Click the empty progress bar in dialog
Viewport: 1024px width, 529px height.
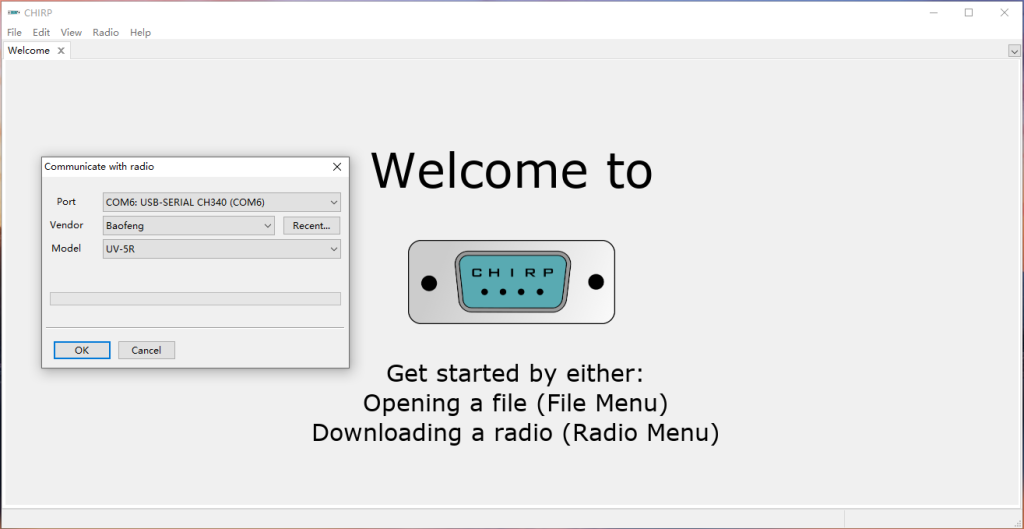tap(195, 298)
